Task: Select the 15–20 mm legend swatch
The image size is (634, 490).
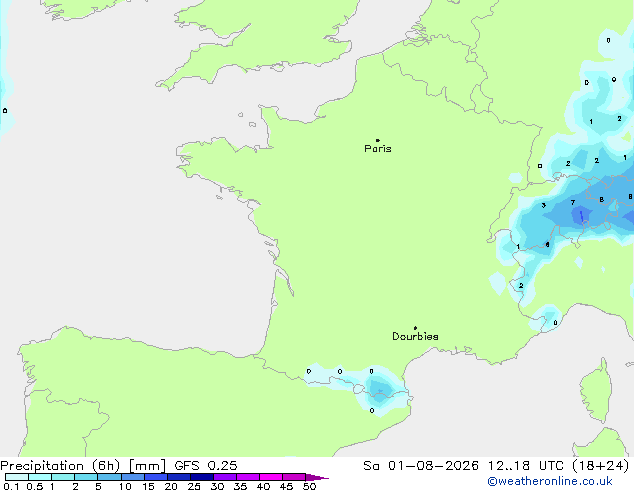Action: 155,477
